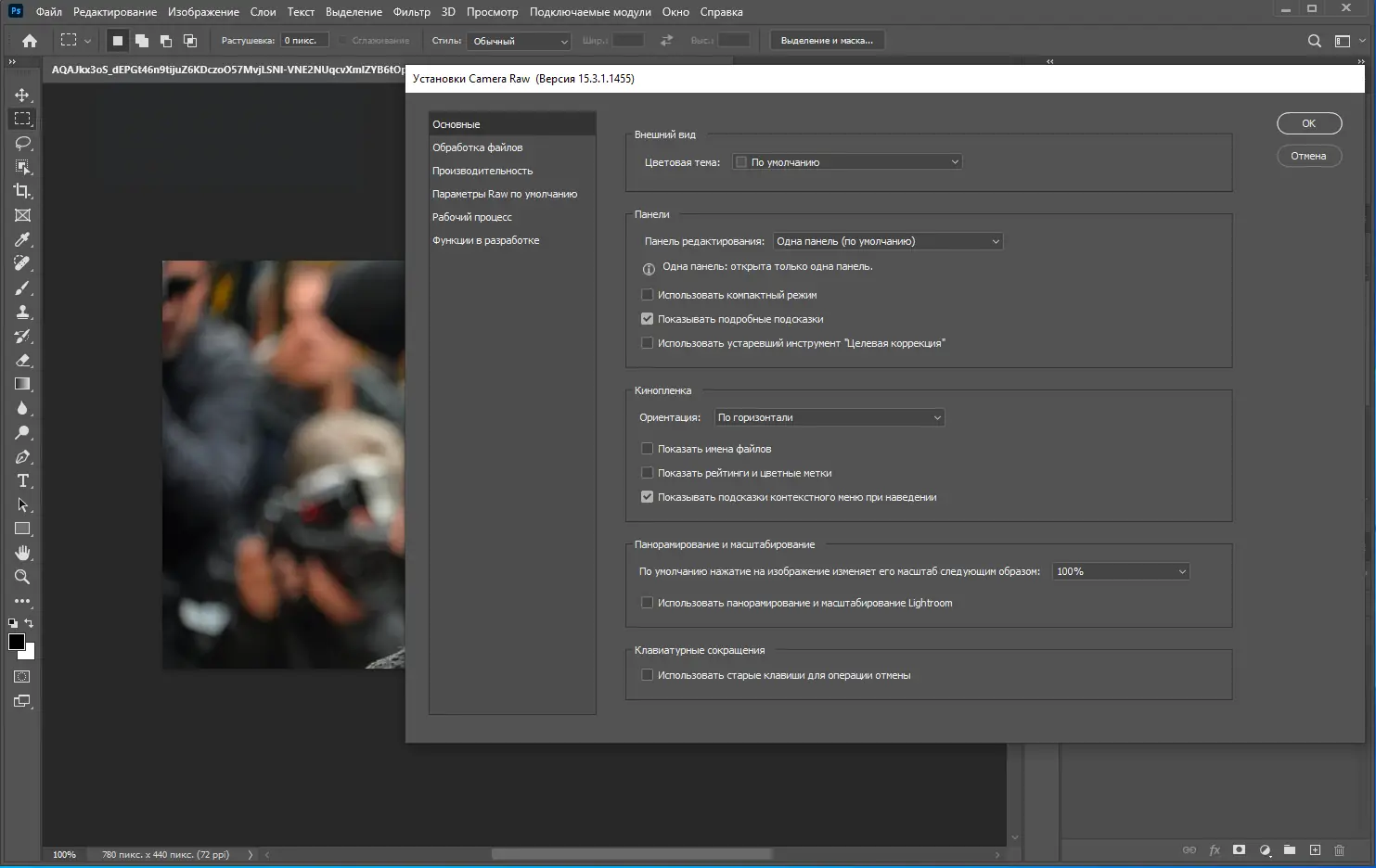
Task: Select the Frame tool
Action: click(22, 215)
